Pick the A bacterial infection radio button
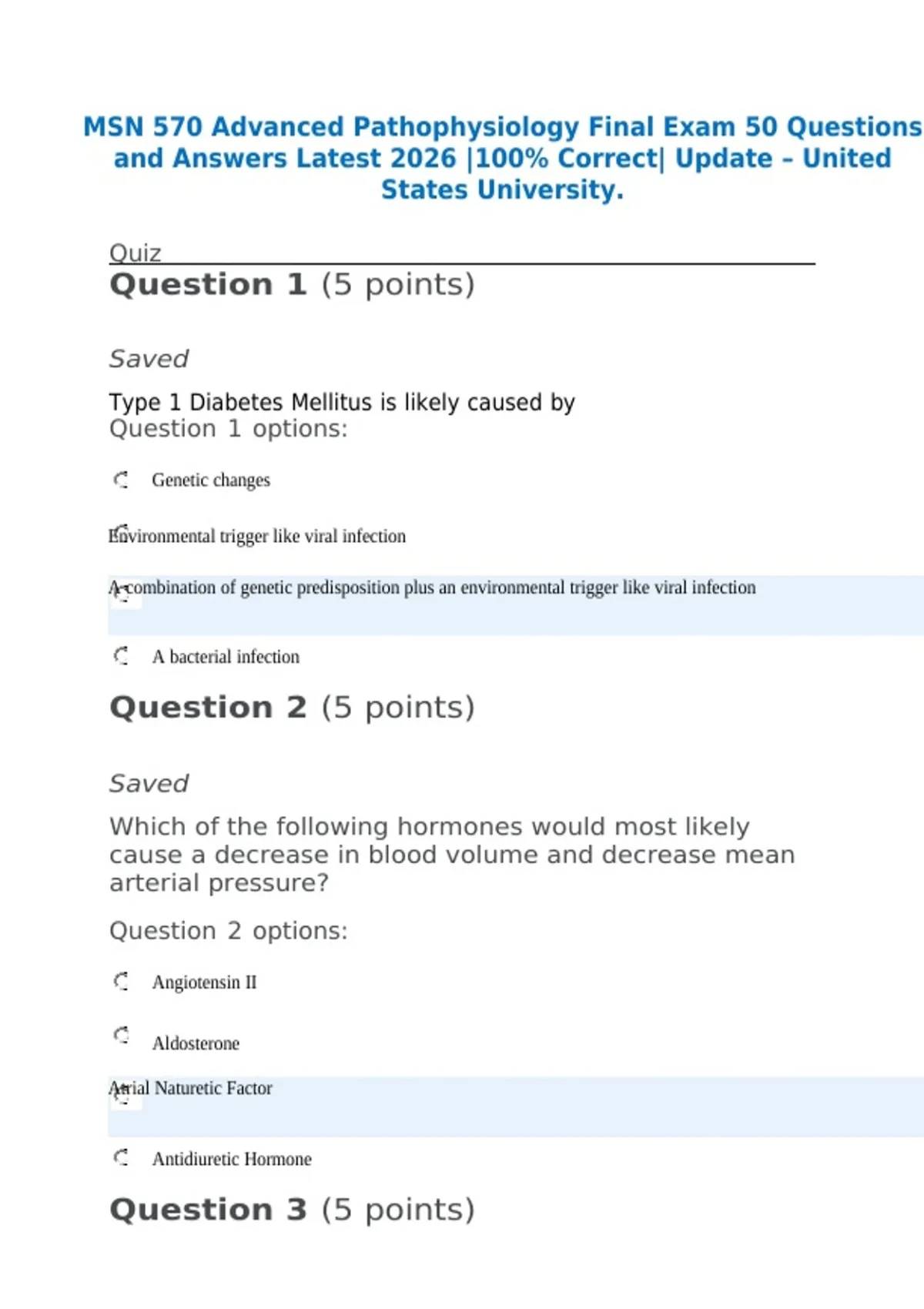The image size is (924, 1309). 121,656
